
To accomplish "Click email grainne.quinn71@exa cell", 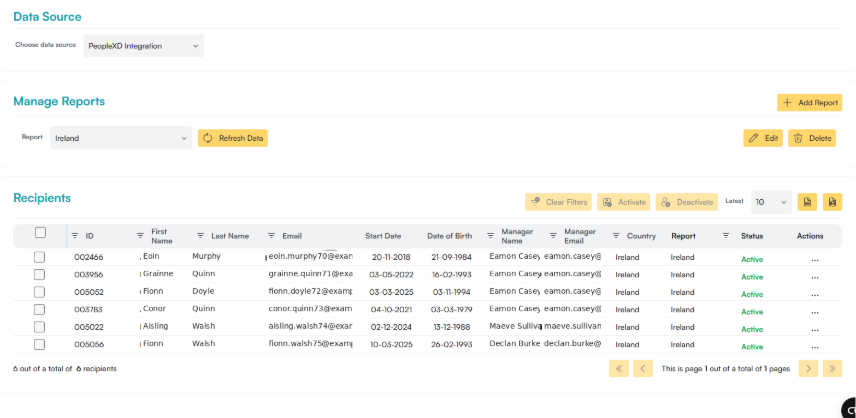I will [x=310, y=273].
